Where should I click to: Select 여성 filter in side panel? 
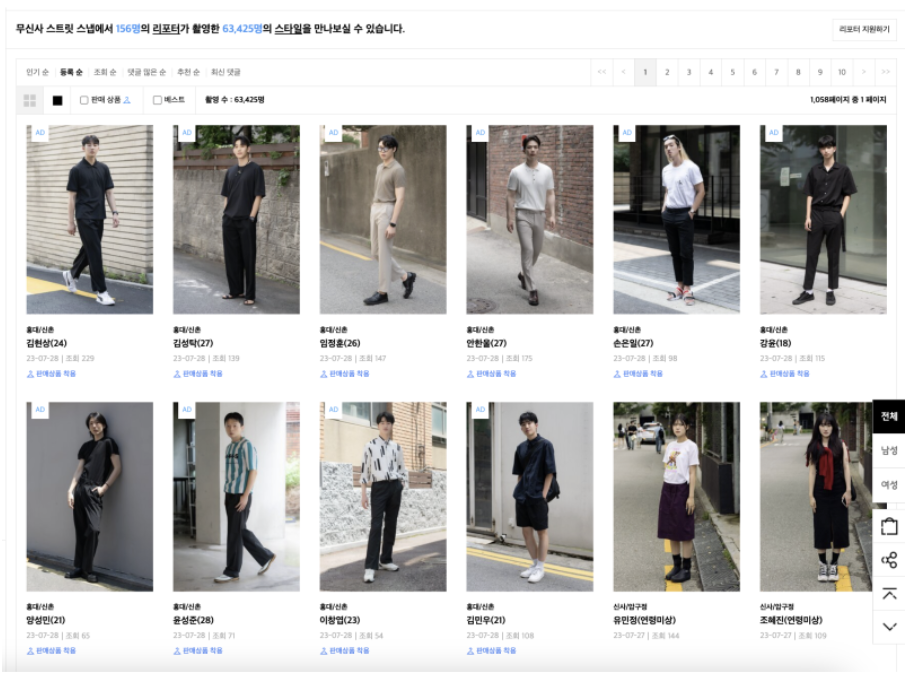(x=889, y=484)
